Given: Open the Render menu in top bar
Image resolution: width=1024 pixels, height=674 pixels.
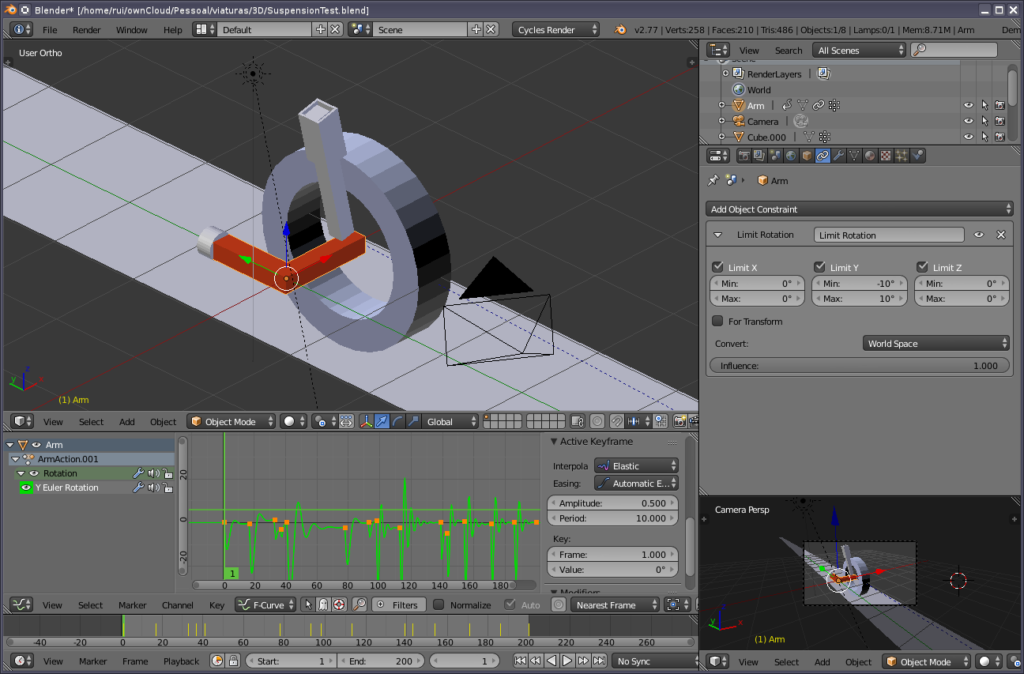Looking at the screenshot, I should 87,30.
